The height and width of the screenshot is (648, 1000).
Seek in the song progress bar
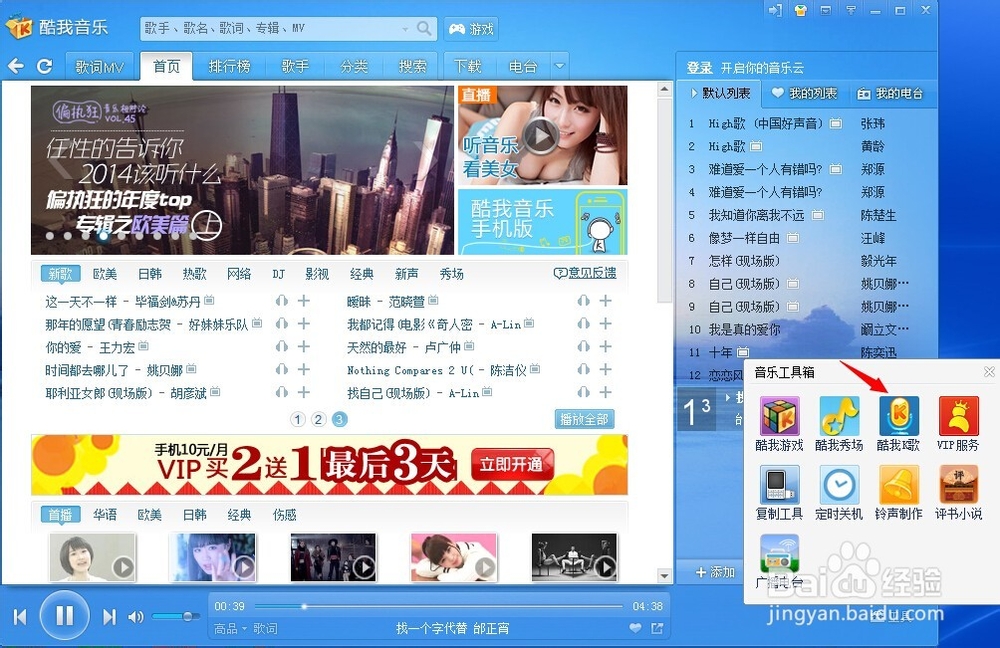point(439,606)
